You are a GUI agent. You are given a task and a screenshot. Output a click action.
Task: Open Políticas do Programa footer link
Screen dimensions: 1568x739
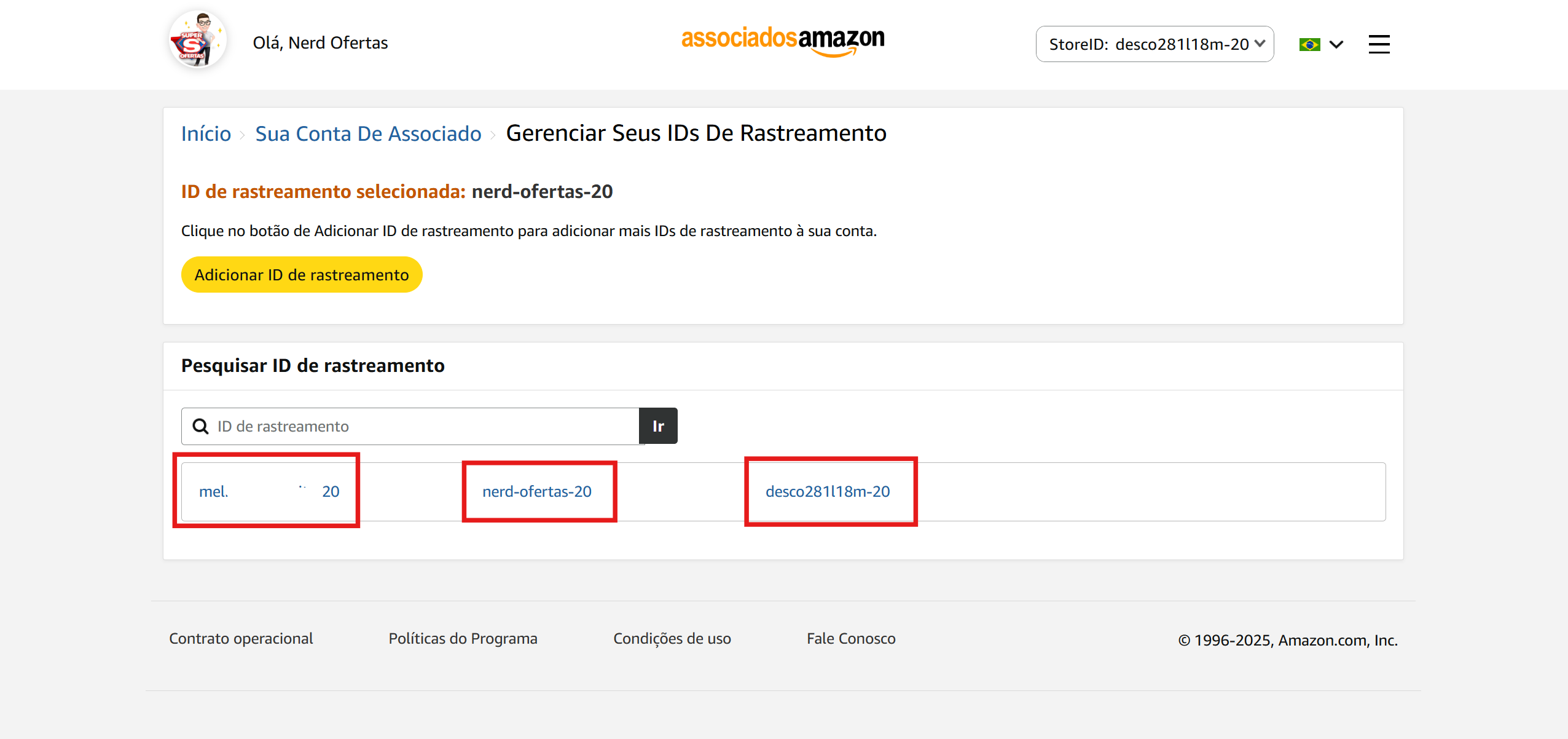click(x=463, y=638)
